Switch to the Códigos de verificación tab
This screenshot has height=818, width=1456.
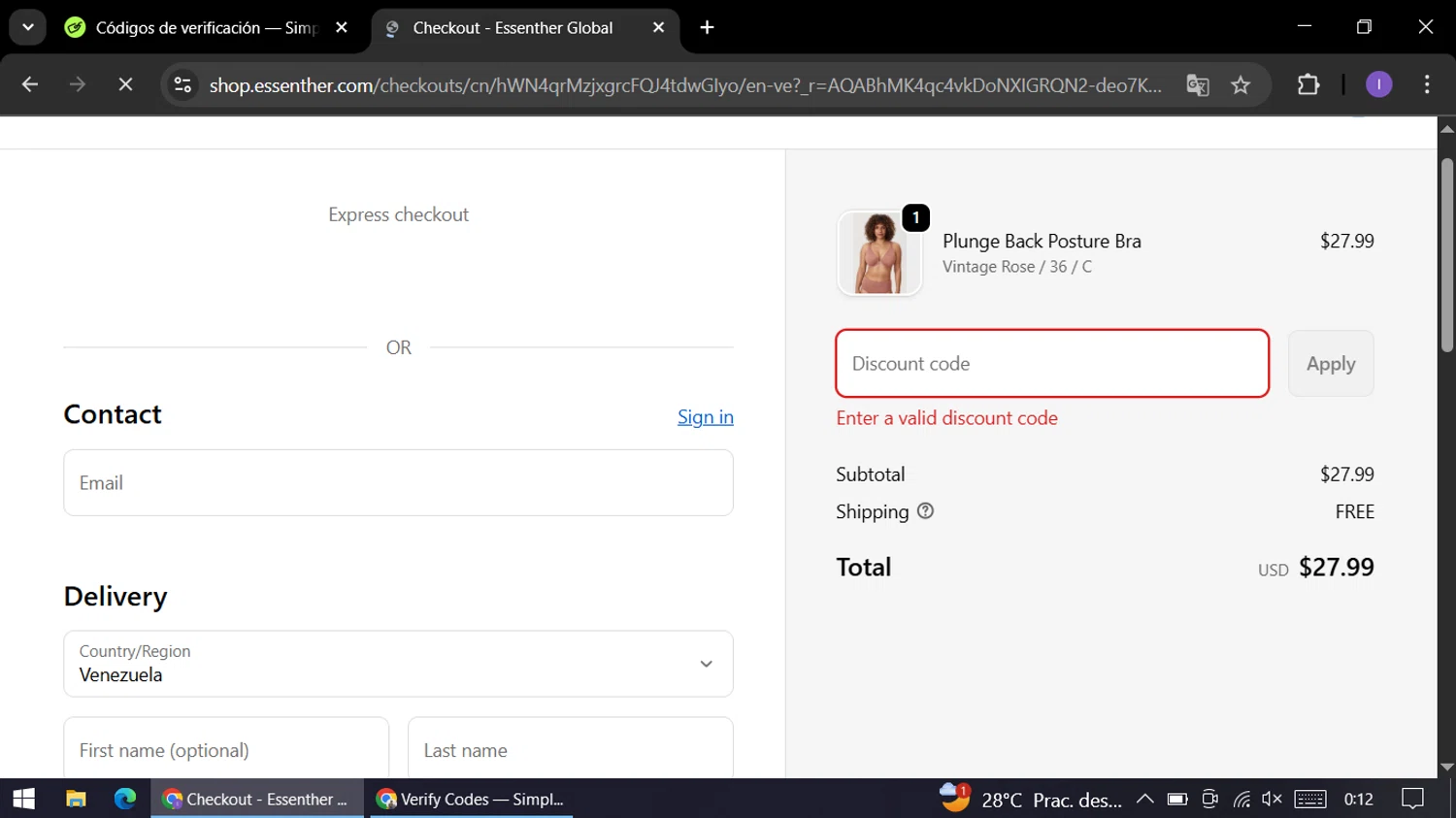(x=206, y=28)
